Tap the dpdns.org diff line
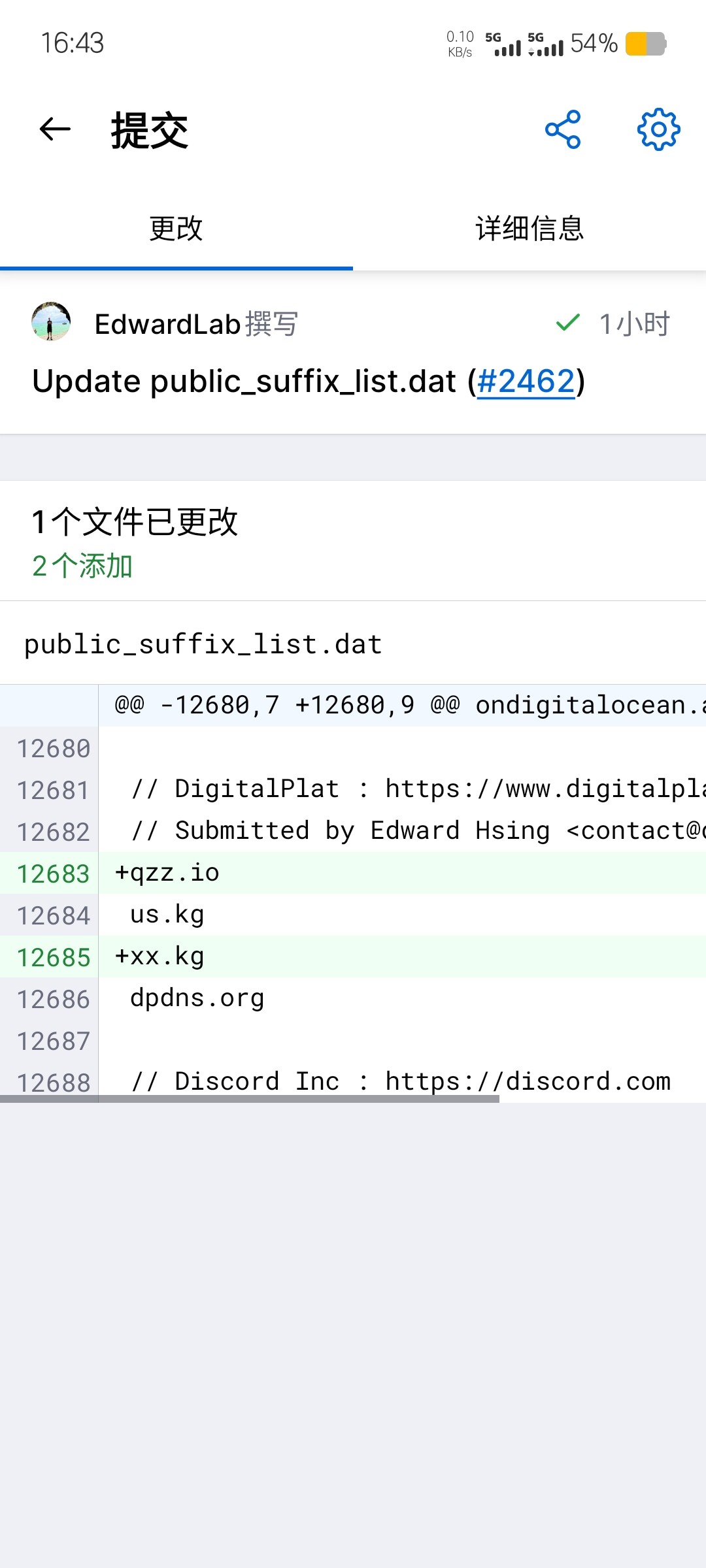 pyautogui.click(x=402, y=998)
